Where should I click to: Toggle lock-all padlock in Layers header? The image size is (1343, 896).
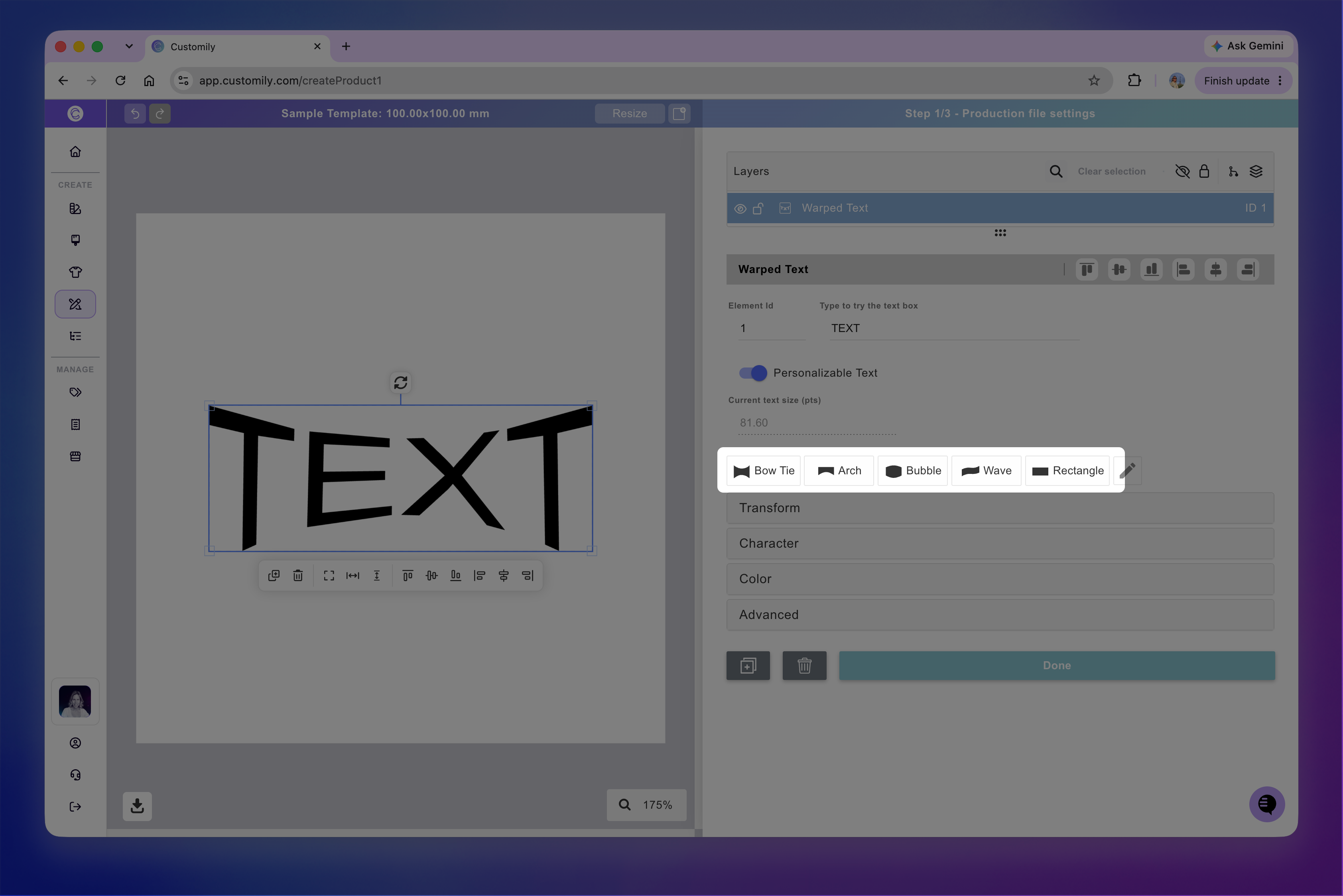pyautogui.click(x=1204, y=171)
